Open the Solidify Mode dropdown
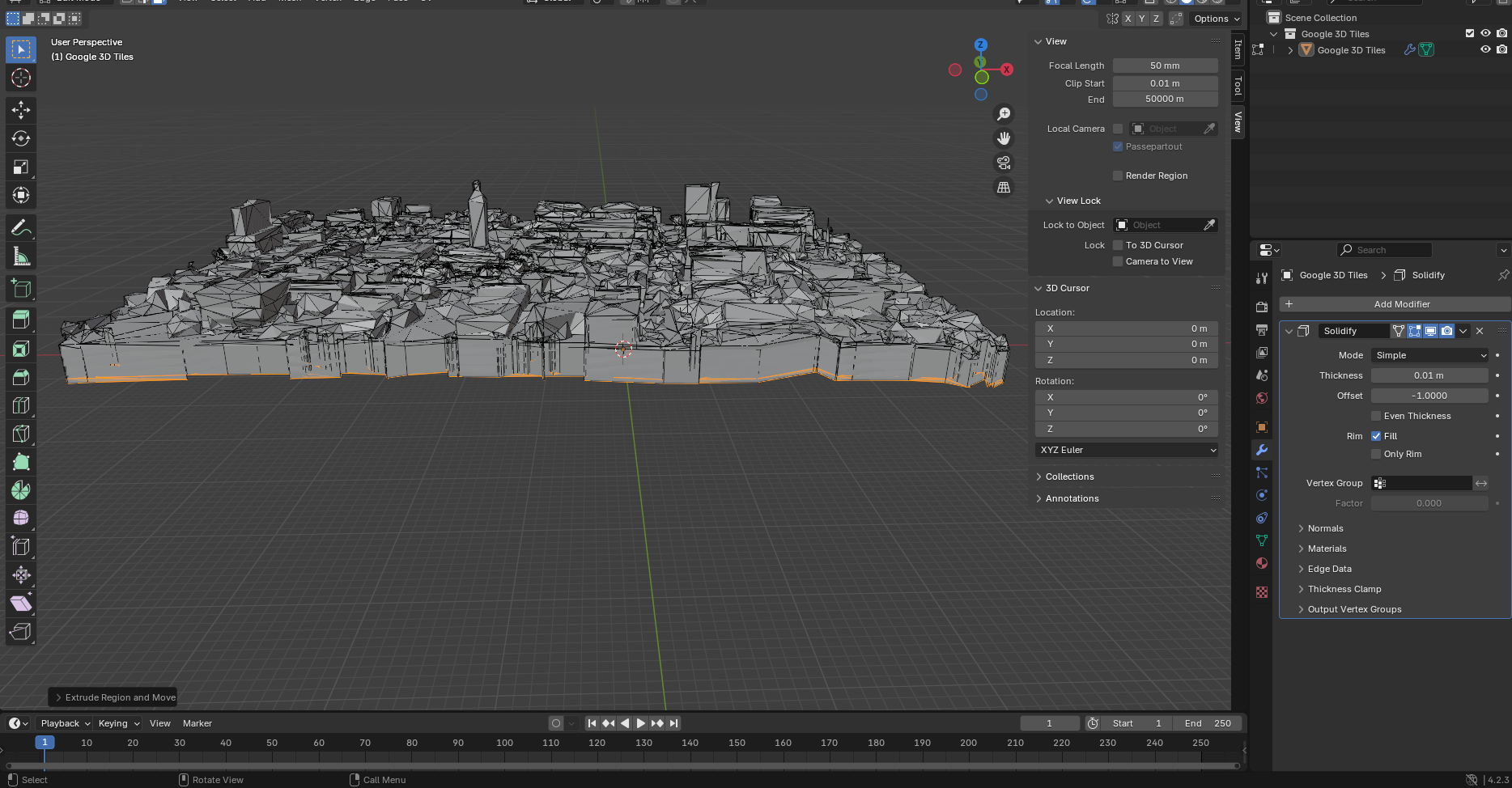Screen dimensions: 1512x788 click(1429, 355)
